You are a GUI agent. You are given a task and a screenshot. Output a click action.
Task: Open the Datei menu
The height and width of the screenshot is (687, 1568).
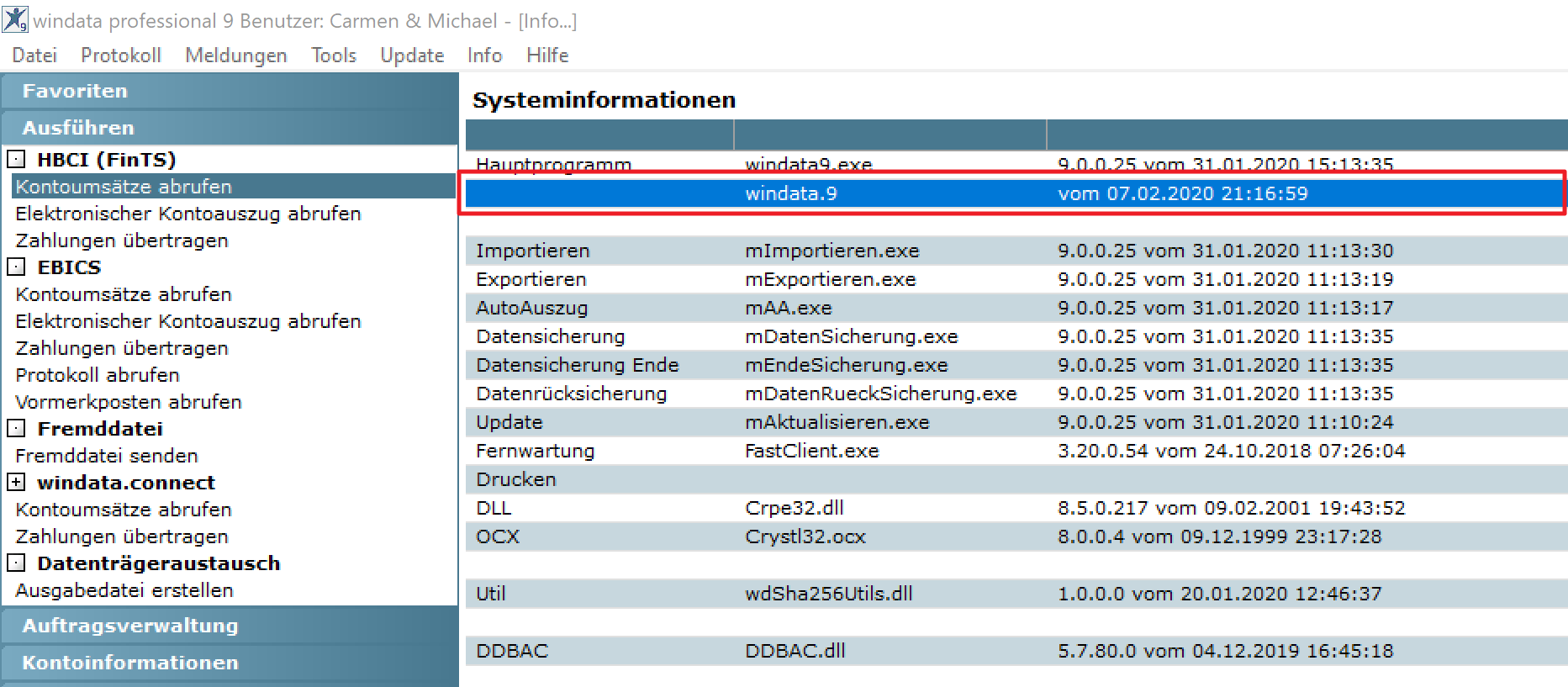pos(34,55)
